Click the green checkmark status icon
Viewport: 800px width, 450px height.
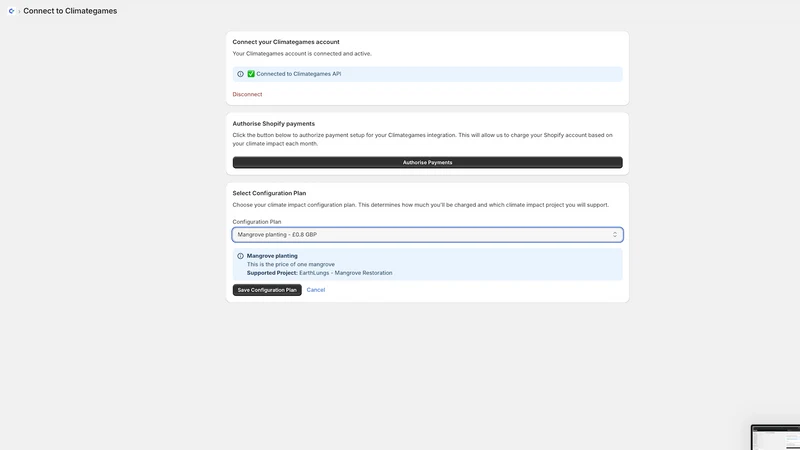251,74
